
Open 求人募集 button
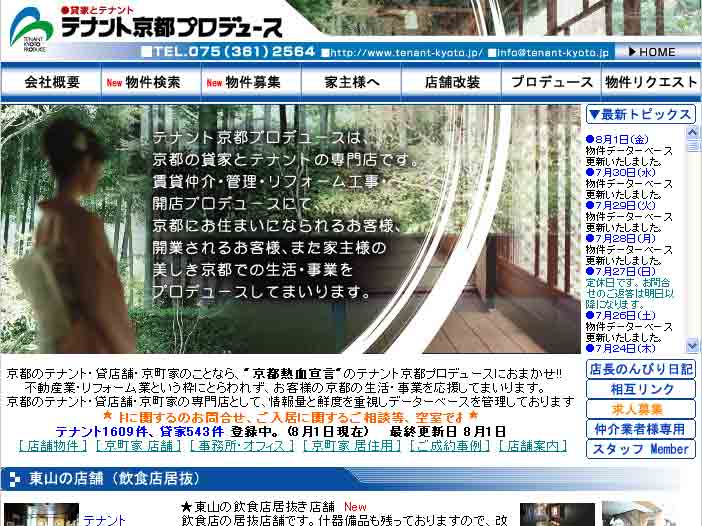pos(641,409)
